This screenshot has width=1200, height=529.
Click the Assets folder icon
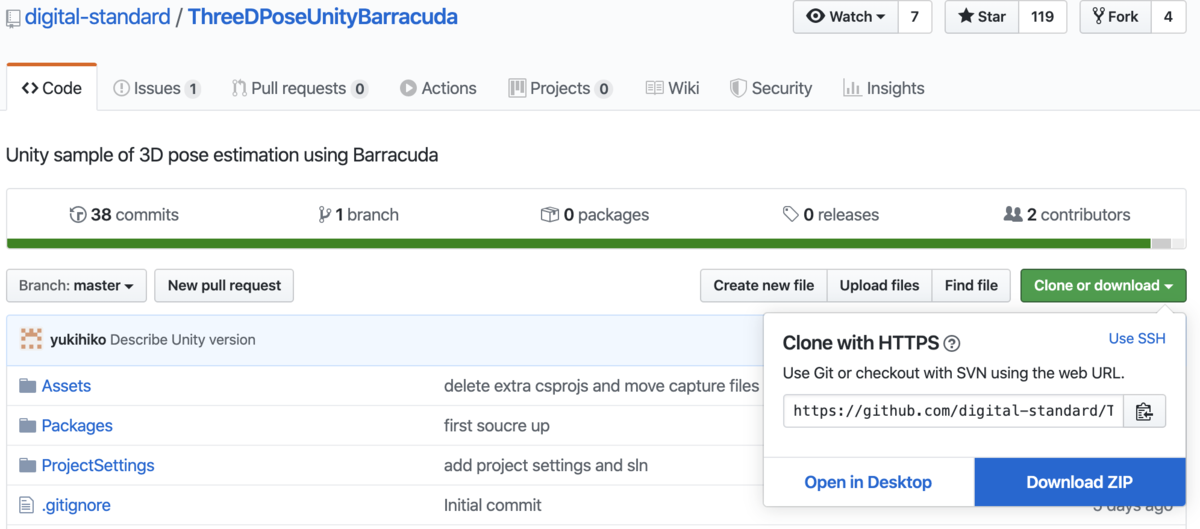[27, 385]
